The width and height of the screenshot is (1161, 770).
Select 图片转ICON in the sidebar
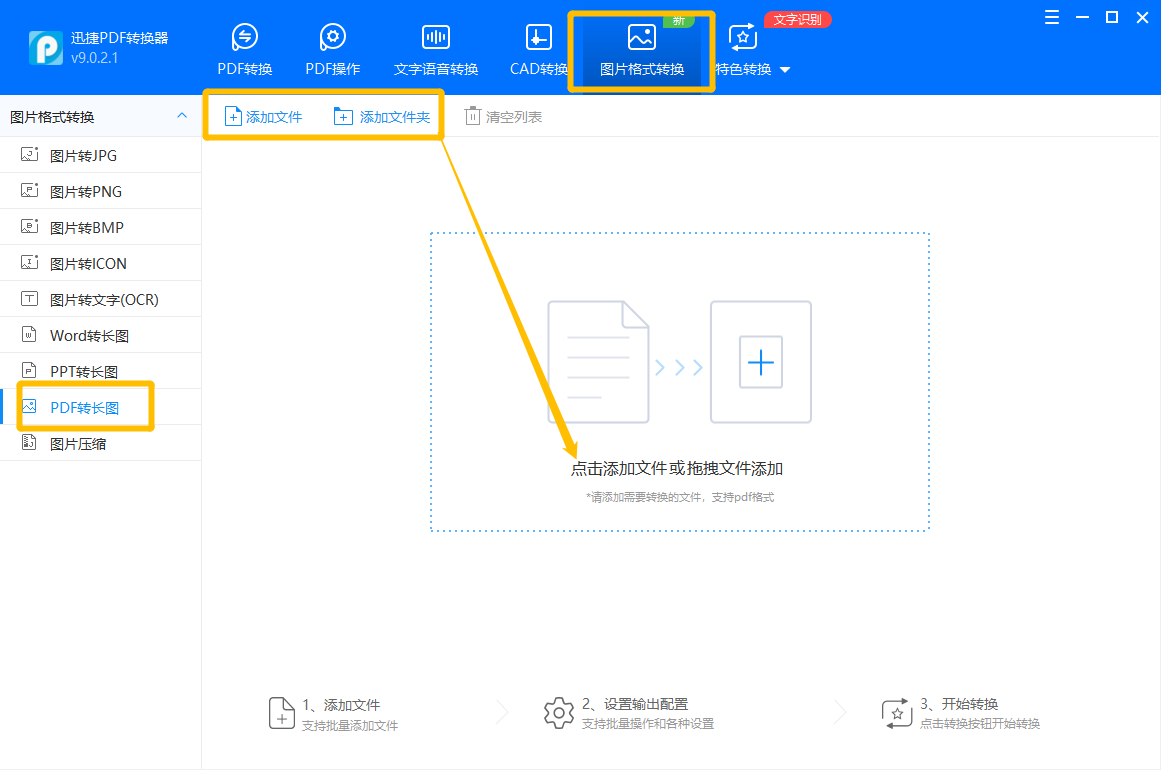101,263
